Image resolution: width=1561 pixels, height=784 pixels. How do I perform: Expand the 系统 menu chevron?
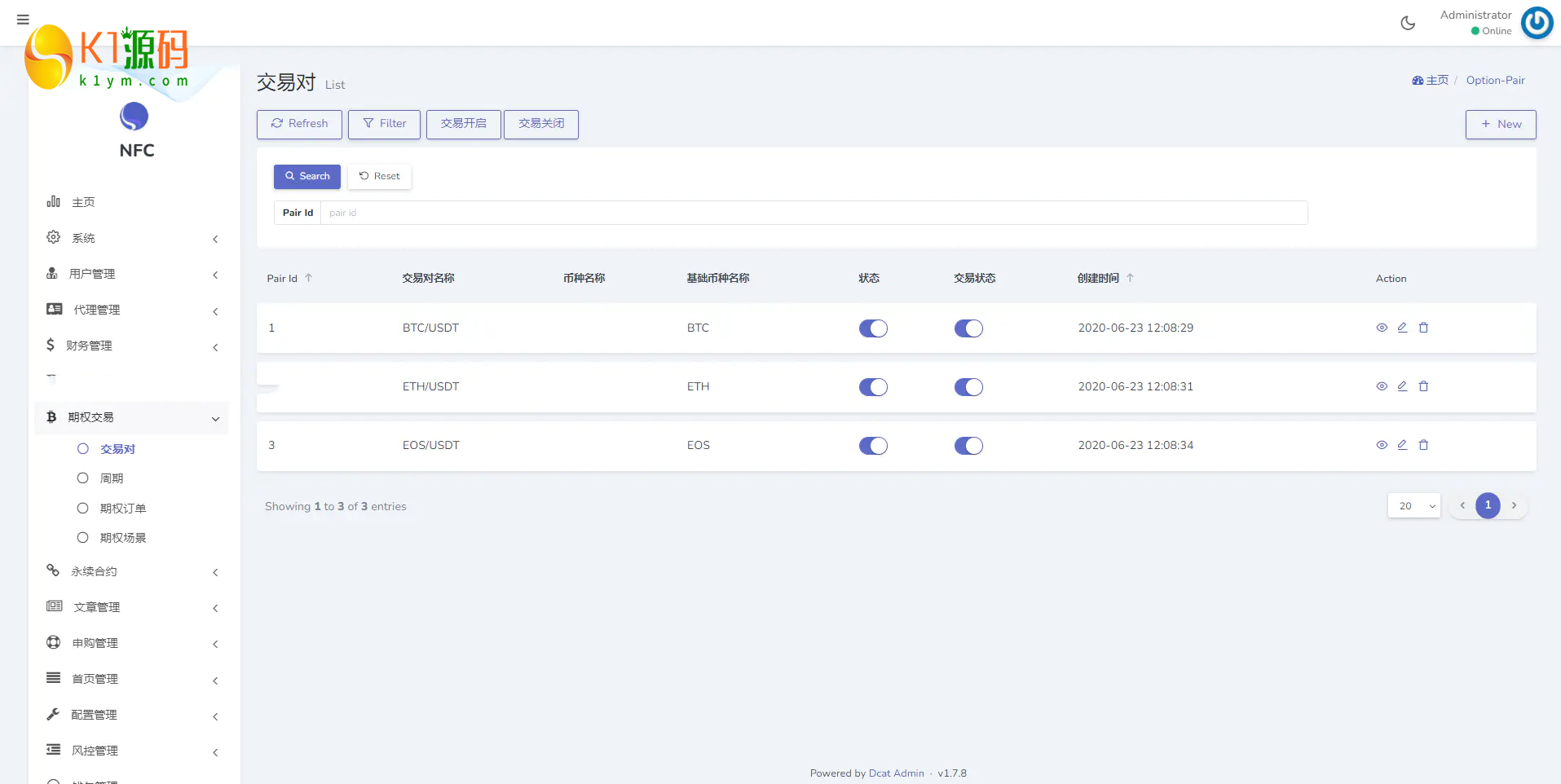point(215,239)
